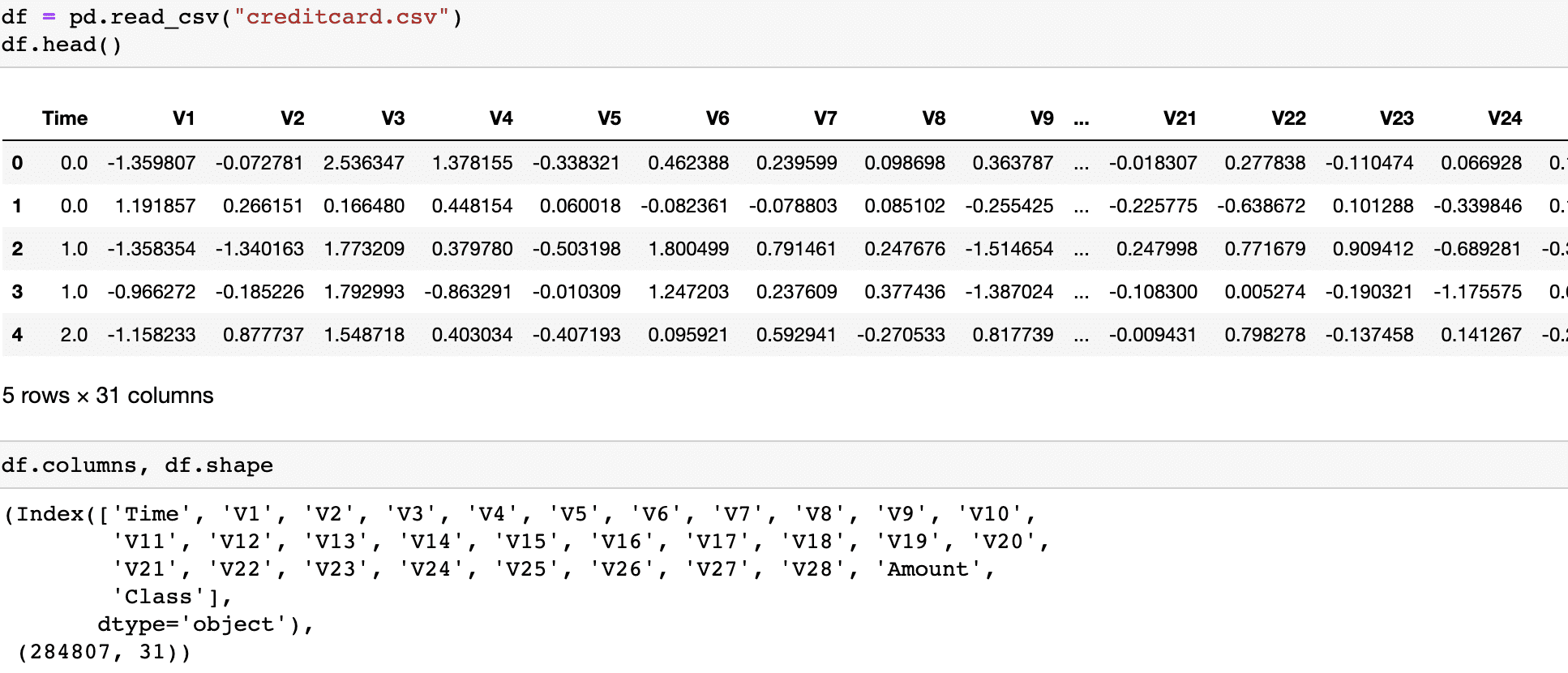
Task: Click the V1 column header
Action: (x=184, y=118)
